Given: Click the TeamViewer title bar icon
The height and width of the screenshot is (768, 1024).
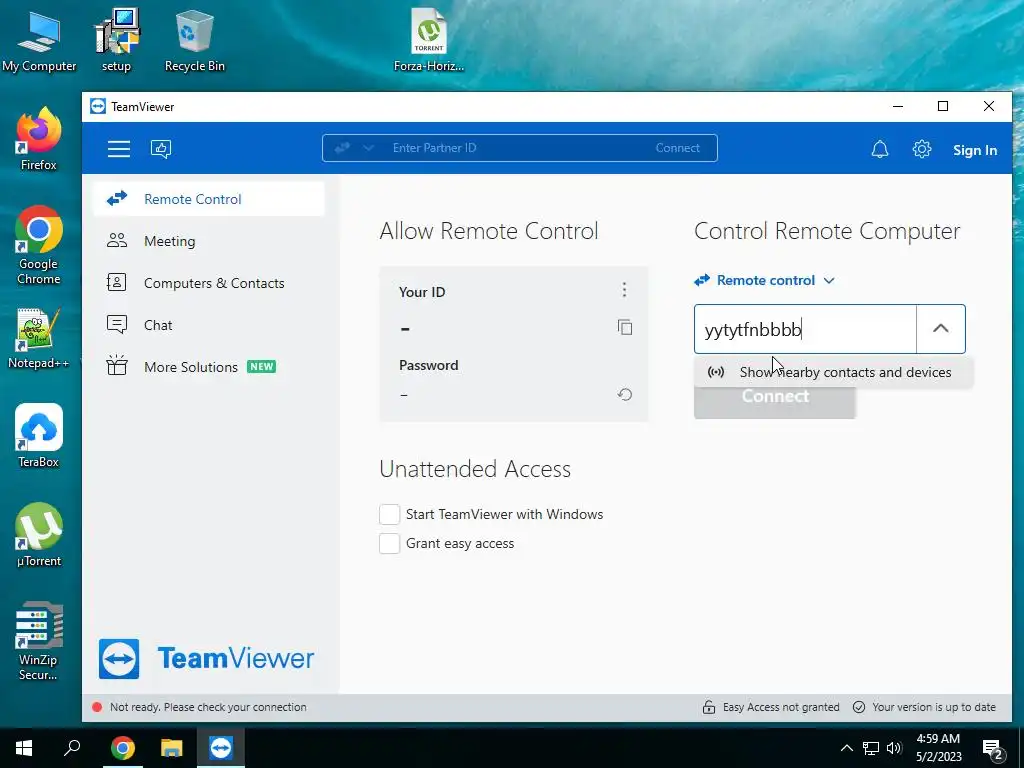Looking at the screenshot, I should coord(98,106).
